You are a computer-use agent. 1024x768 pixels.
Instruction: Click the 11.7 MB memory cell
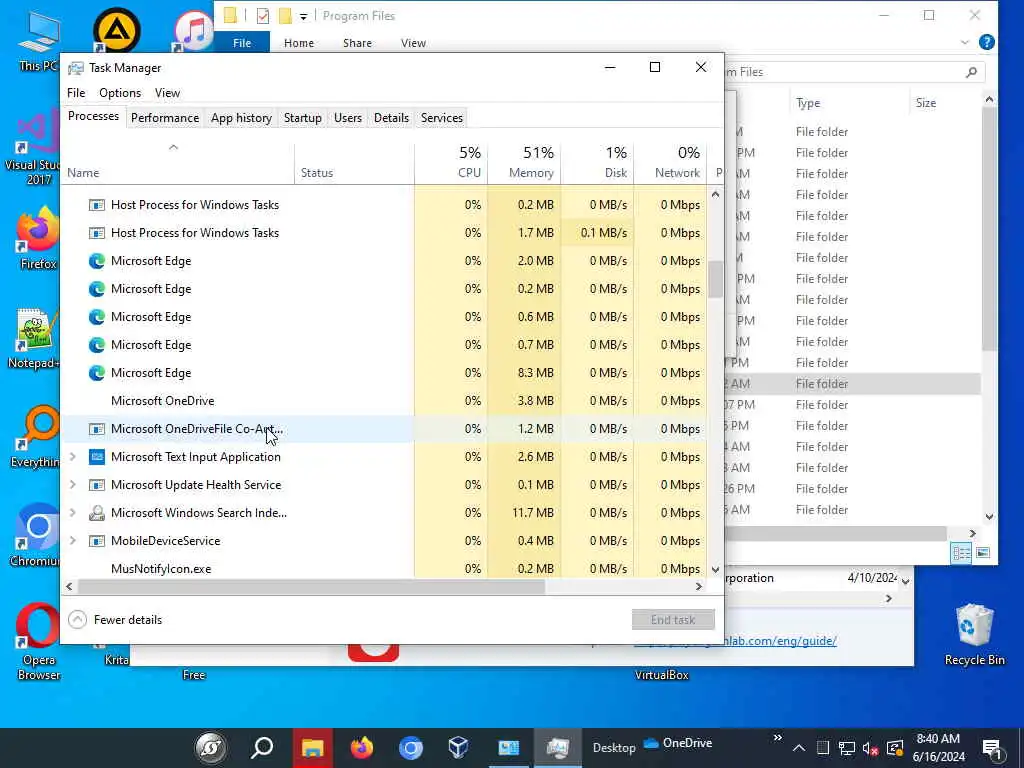[524, 513]
